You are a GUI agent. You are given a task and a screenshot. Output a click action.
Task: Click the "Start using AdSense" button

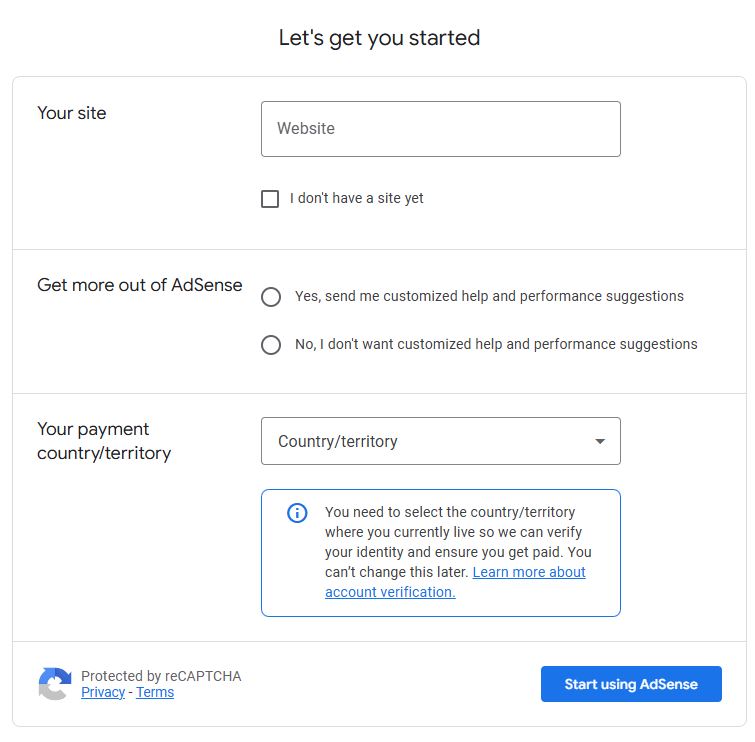[631, 684]
